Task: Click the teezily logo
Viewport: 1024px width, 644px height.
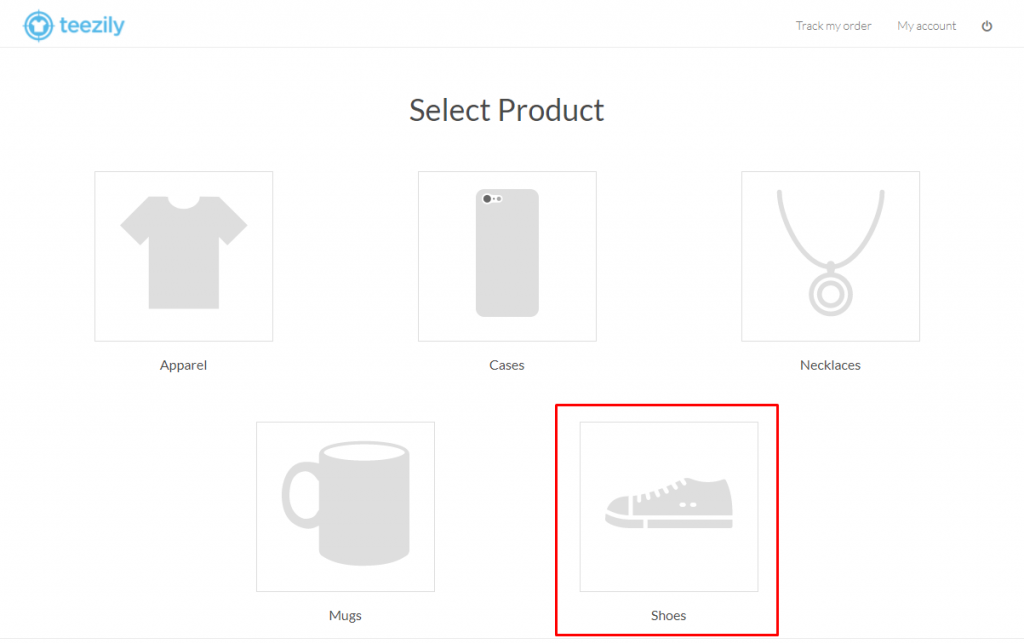Action: pos(74,25)
